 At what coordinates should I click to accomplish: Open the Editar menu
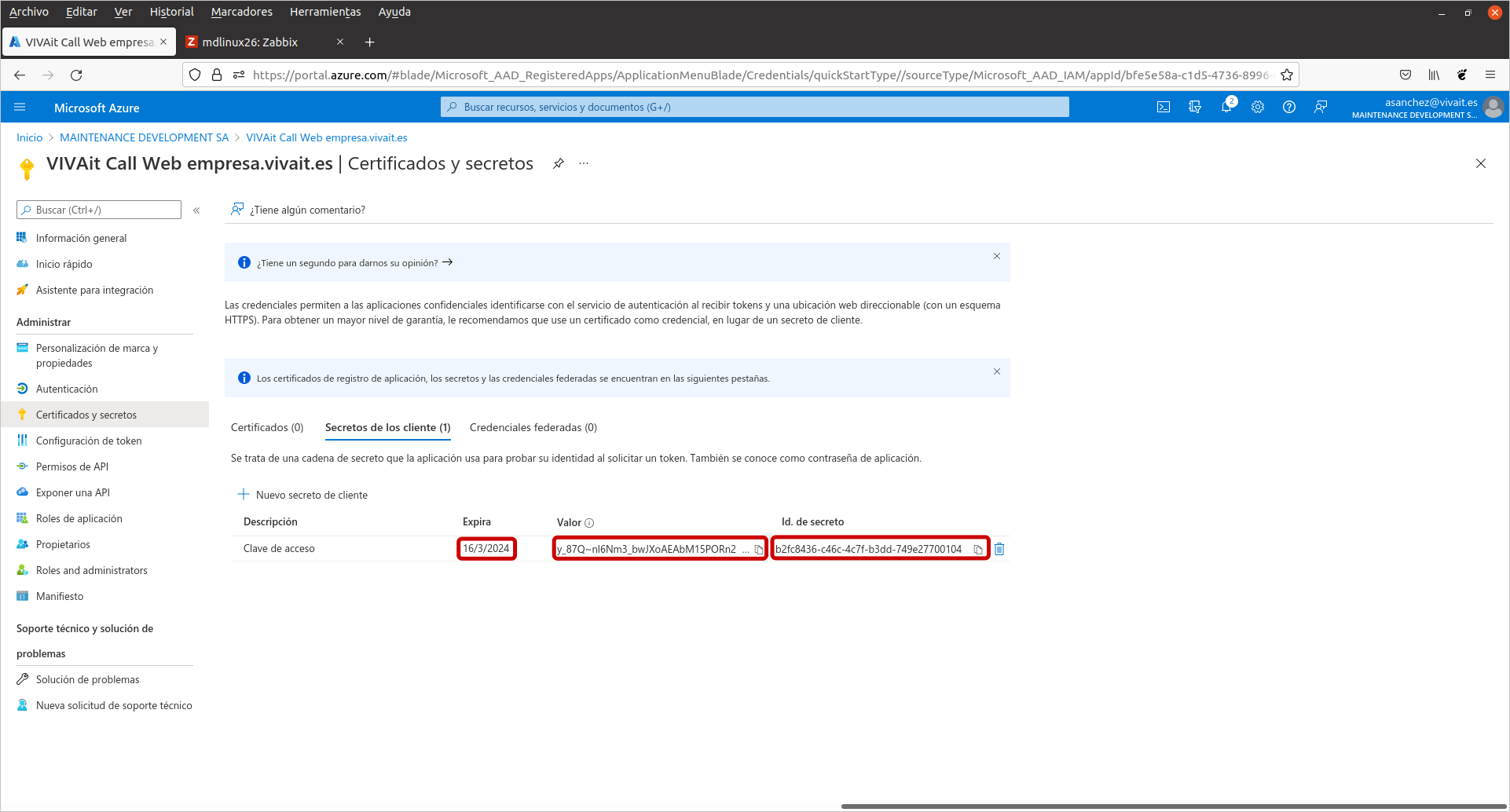click(x=82, y=12)
